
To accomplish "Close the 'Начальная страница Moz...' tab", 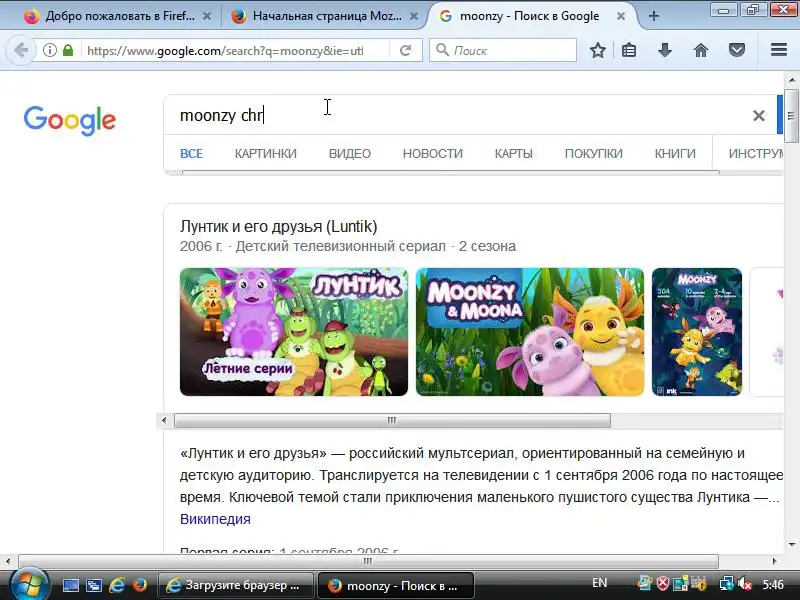I will tap(414, 16).
